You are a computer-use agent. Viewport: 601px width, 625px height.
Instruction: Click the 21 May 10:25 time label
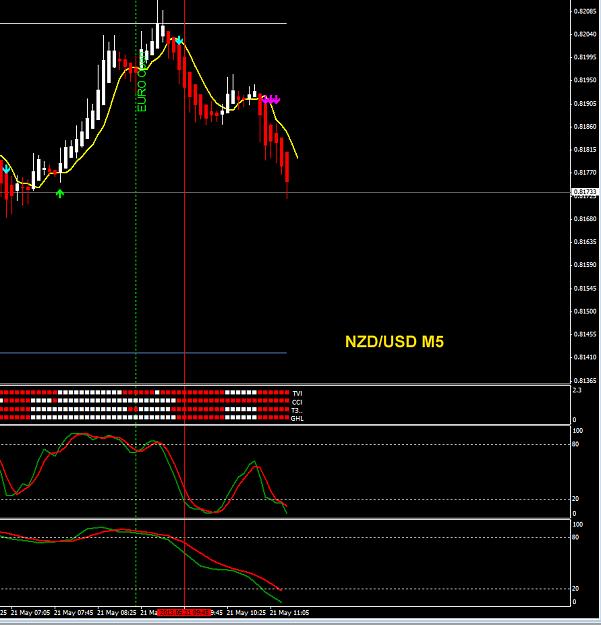click(x=246, y=612)
